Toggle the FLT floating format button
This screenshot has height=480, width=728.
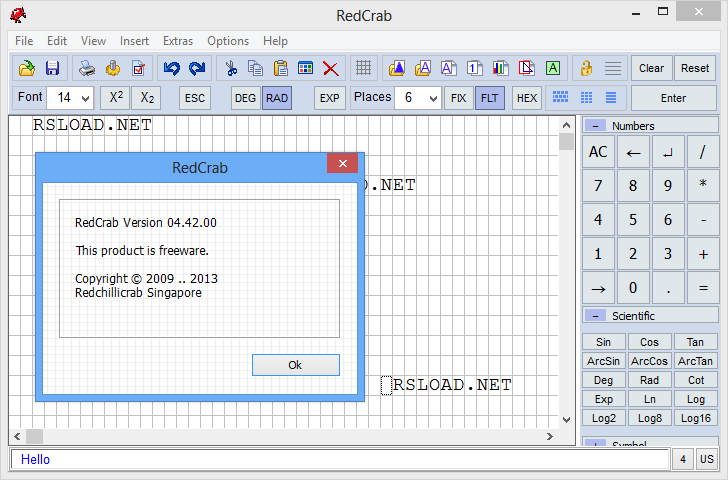[x=490, y=98]
